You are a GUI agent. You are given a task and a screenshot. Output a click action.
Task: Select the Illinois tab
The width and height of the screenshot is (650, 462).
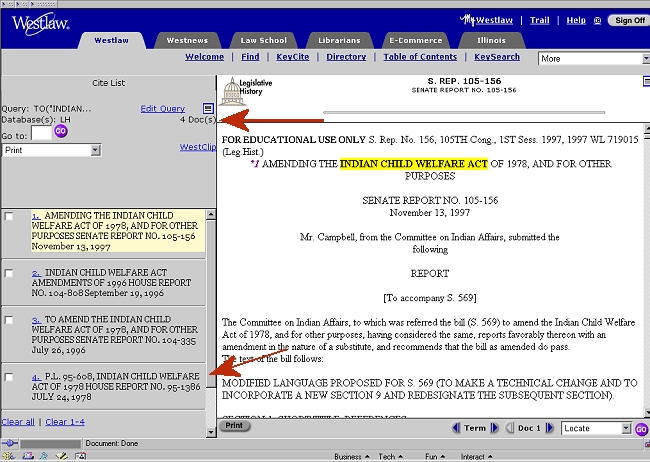point(492,40)
